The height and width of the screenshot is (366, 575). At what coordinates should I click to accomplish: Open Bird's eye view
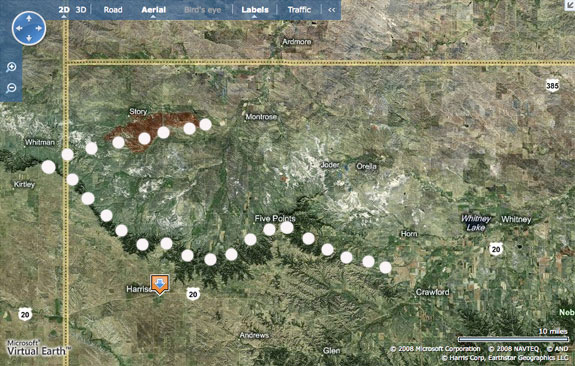[202, 10]
